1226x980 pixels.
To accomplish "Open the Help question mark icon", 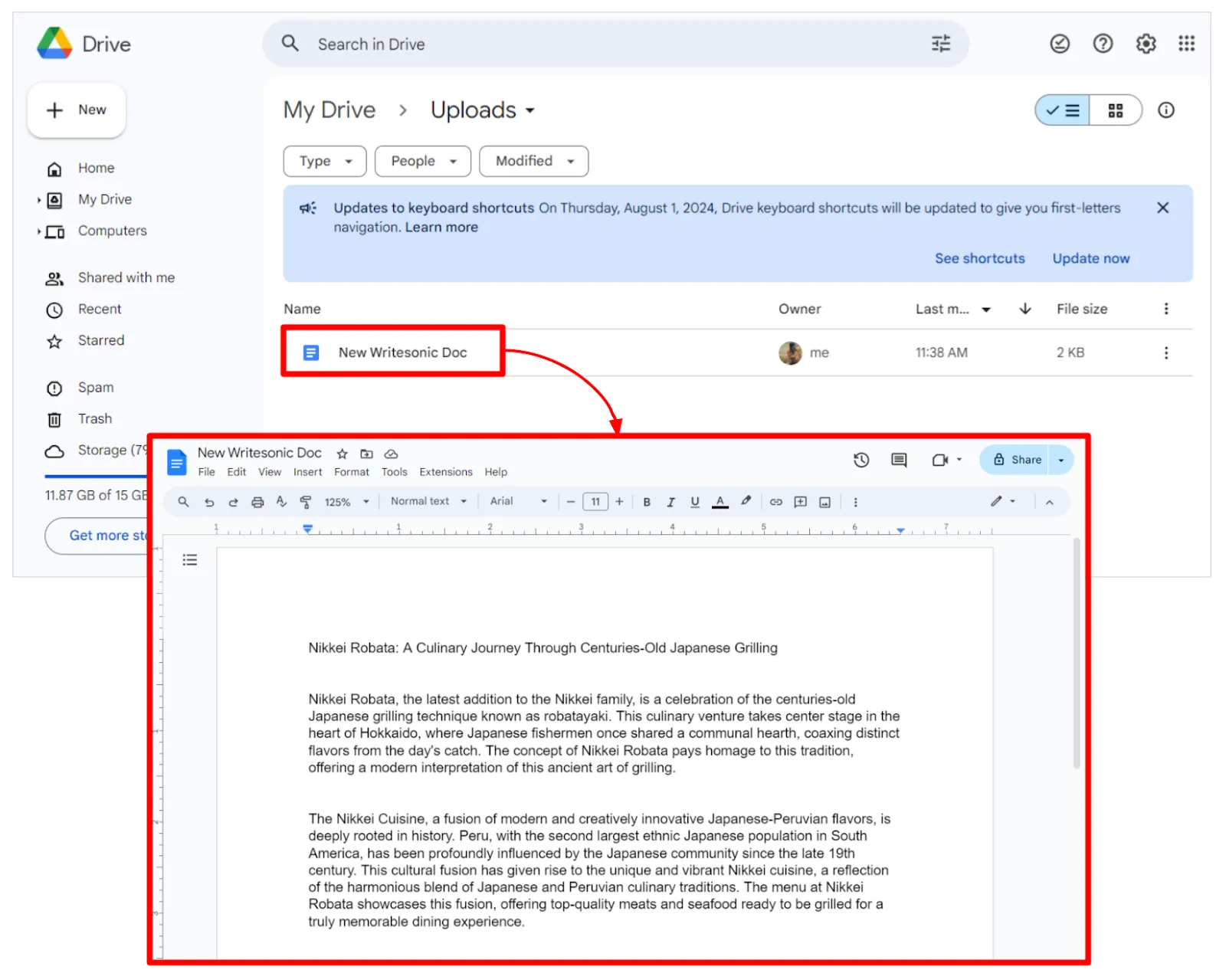I will pyautogui.click(x=1103, y=44).
